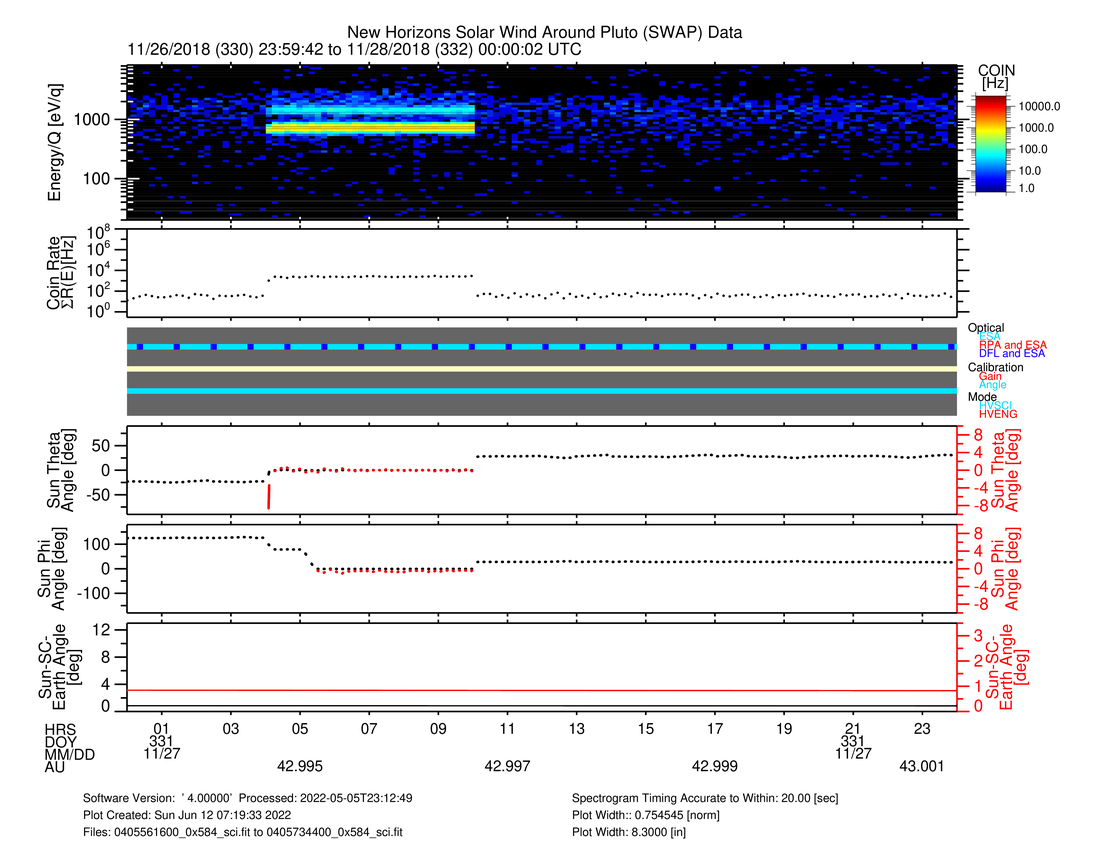Click the '43.001' AU axis label

click(920, 766)
